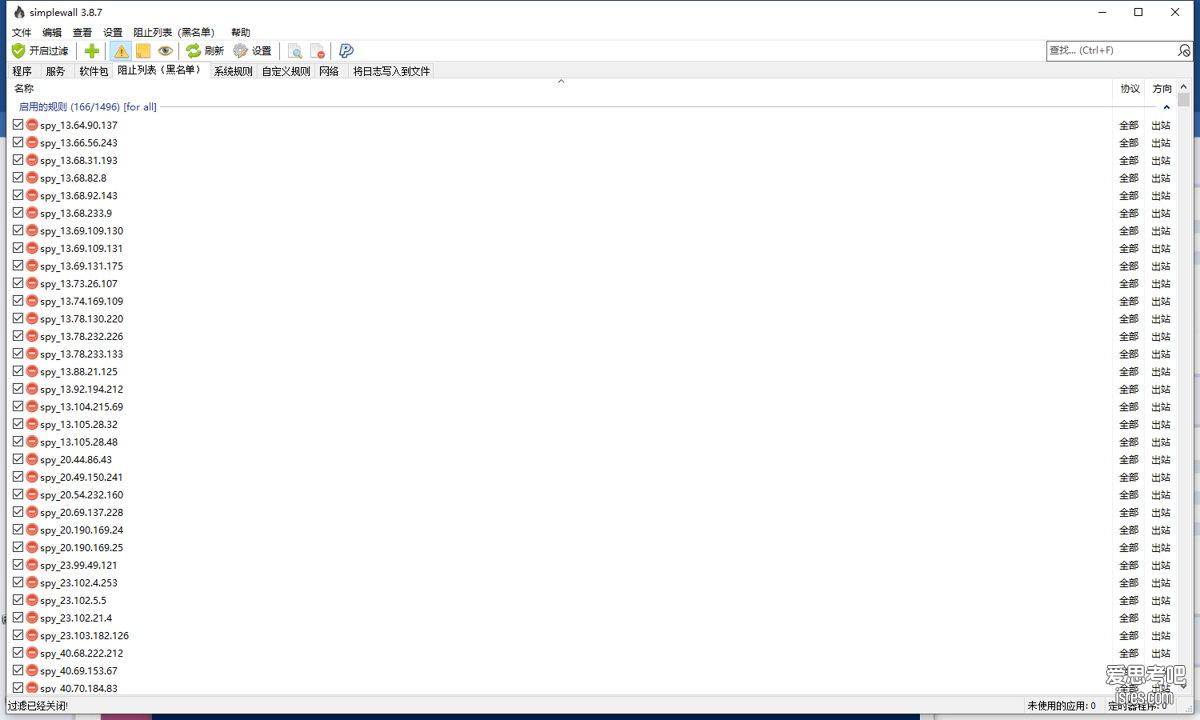Screen dimensions: 1200x720
Task: Add a new rule with green plus
Action: point(92,51)
